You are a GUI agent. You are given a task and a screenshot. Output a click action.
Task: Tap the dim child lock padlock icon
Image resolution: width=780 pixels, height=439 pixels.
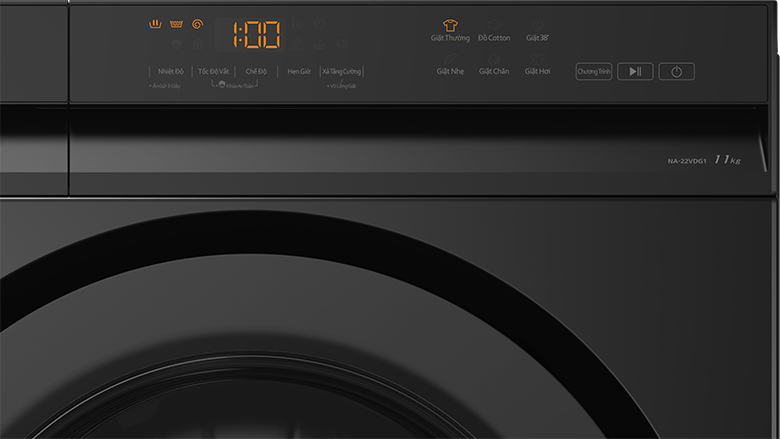tap(197, 45)
